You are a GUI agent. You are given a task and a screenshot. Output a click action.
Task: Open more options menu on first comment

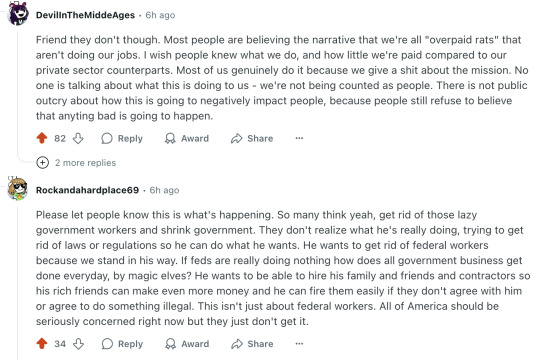pyautogui.click(x=299, y=138)
